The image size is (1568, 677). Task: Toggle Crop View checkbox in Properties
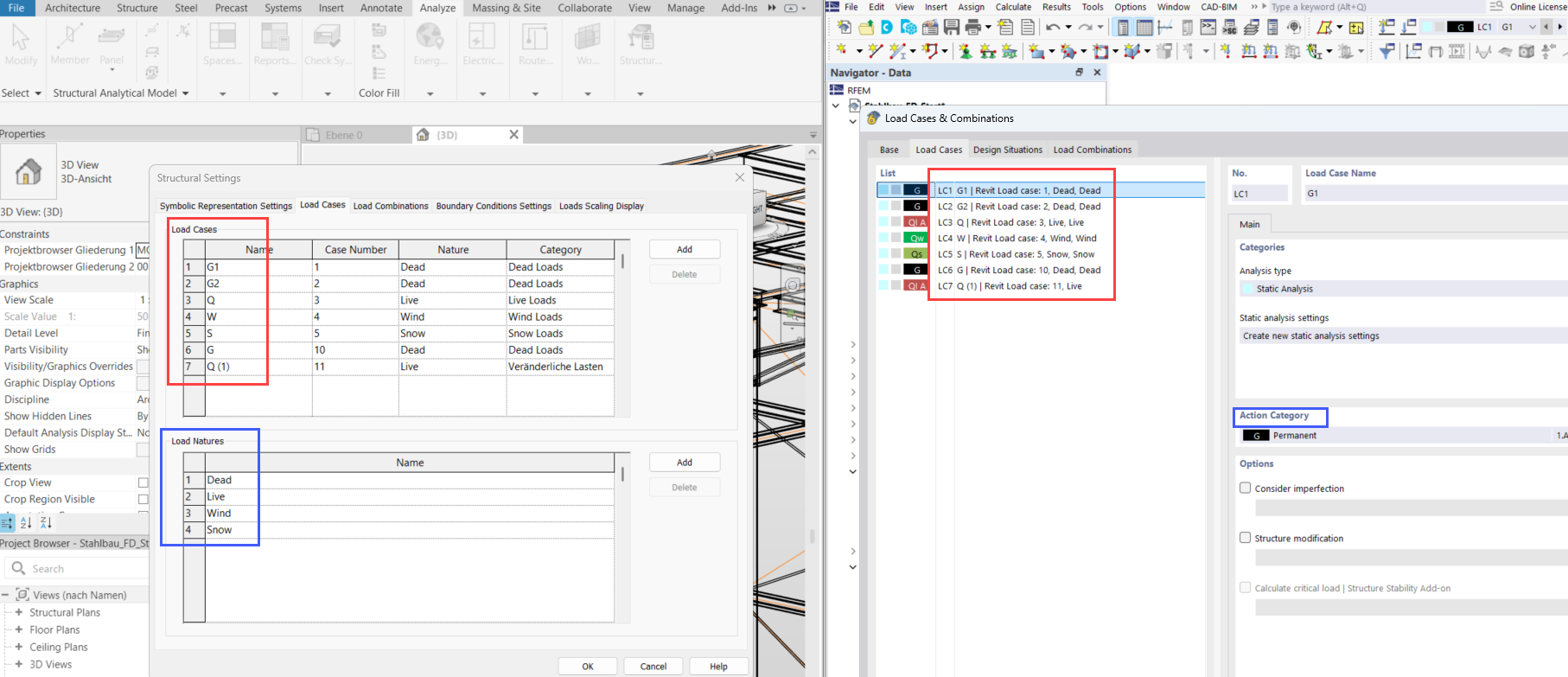click(143, 482)
